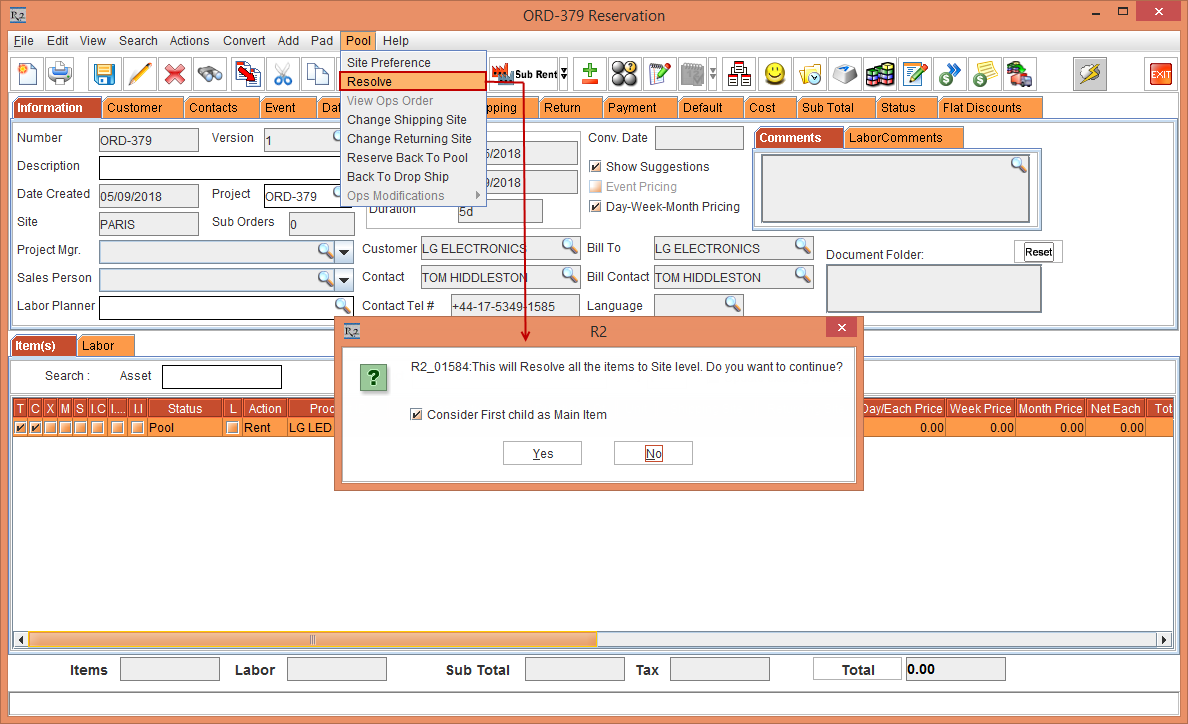Click the Print icon in toolbar

(60, 74)
